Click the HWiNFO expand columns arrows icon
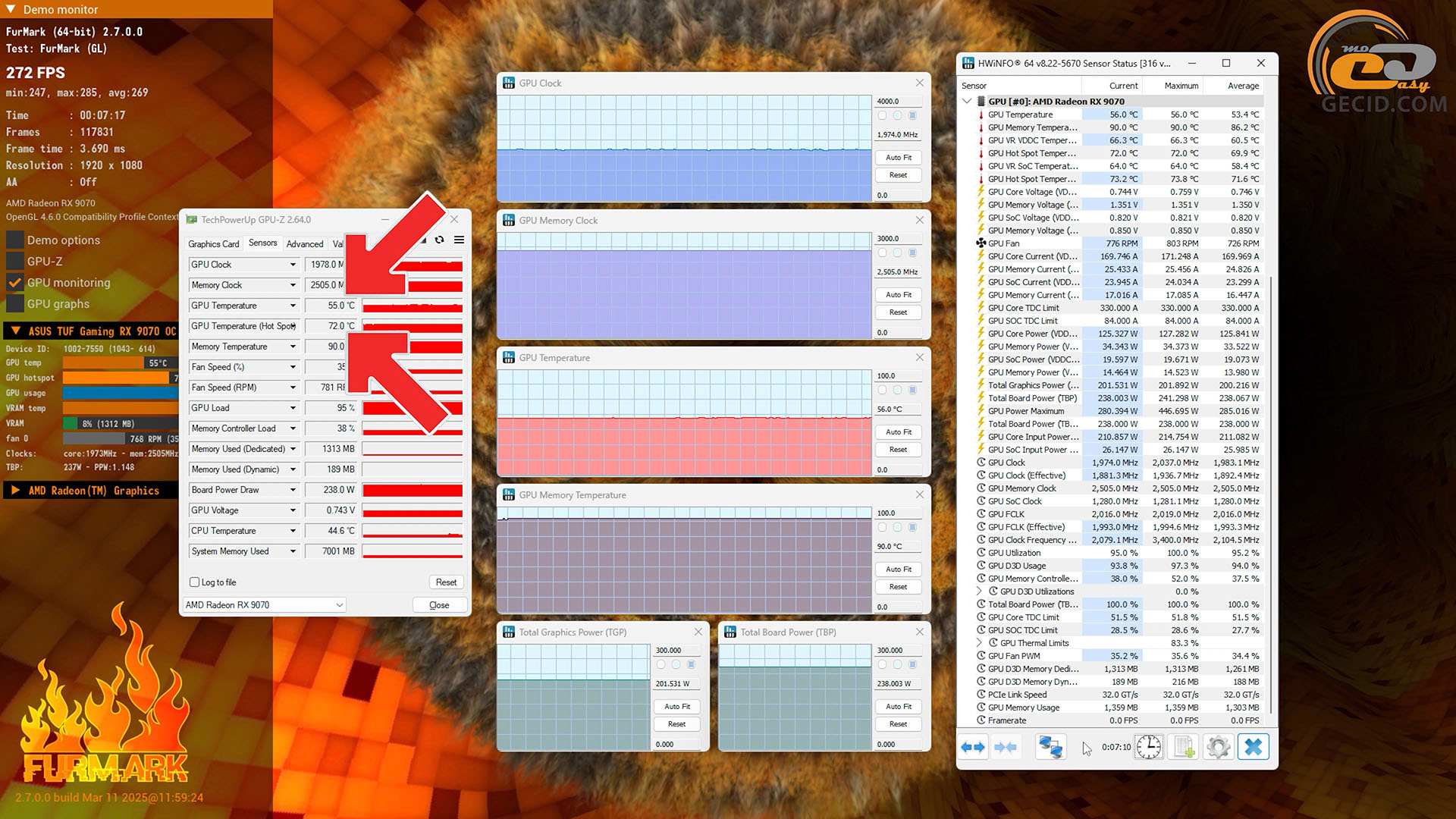The image size is (1456, 819). [x=973, y=747]
